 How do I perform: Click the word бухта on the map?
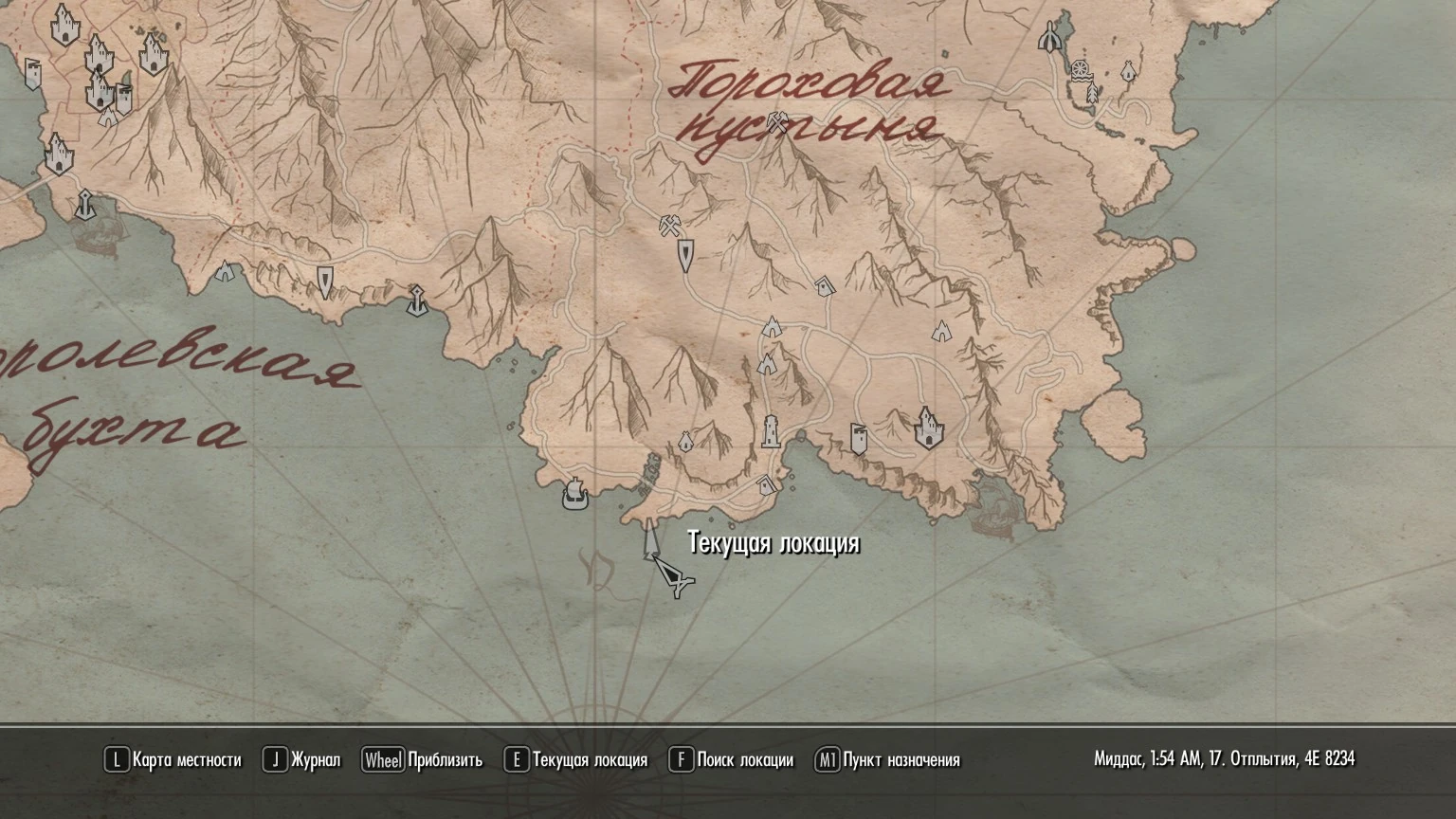(x=133, y=438)
